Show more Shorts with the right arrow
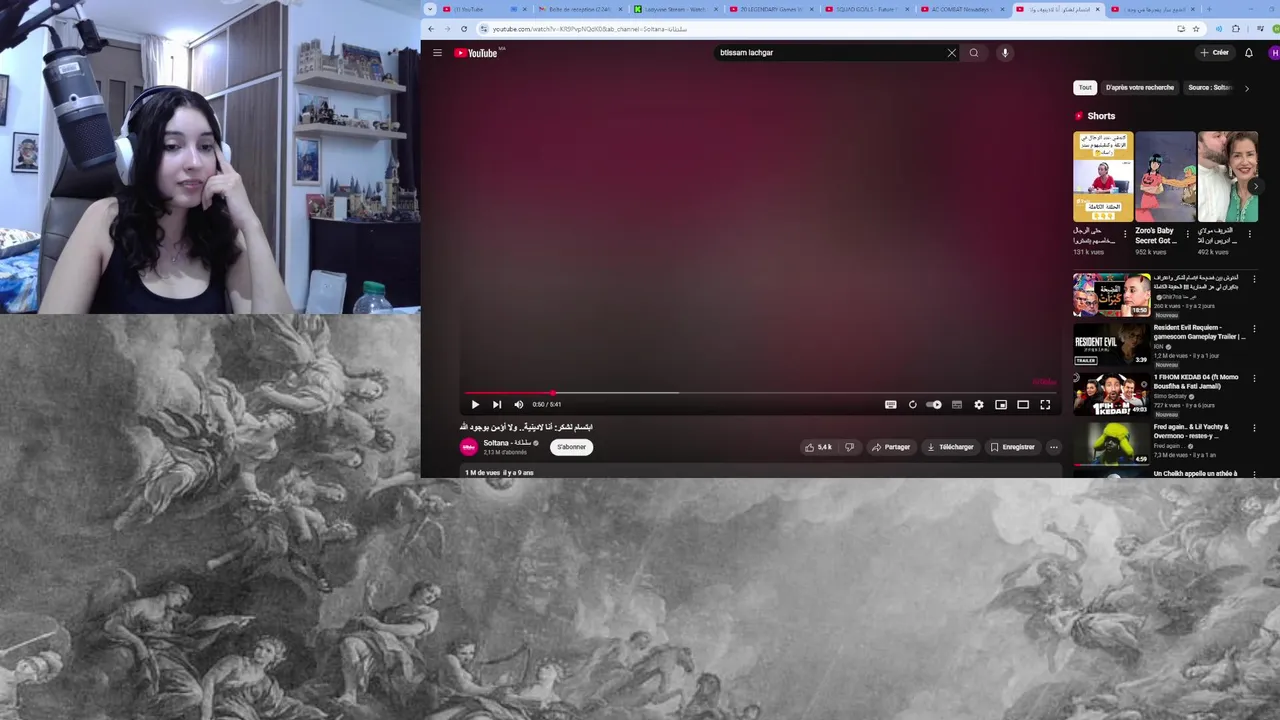1280x720 pixels. tap(1255, 186)
